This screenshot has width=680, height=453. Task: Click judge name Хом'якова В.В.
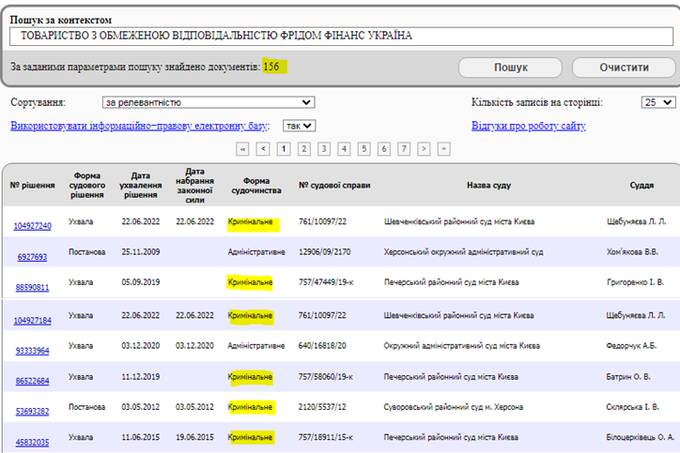click(632, 252)
